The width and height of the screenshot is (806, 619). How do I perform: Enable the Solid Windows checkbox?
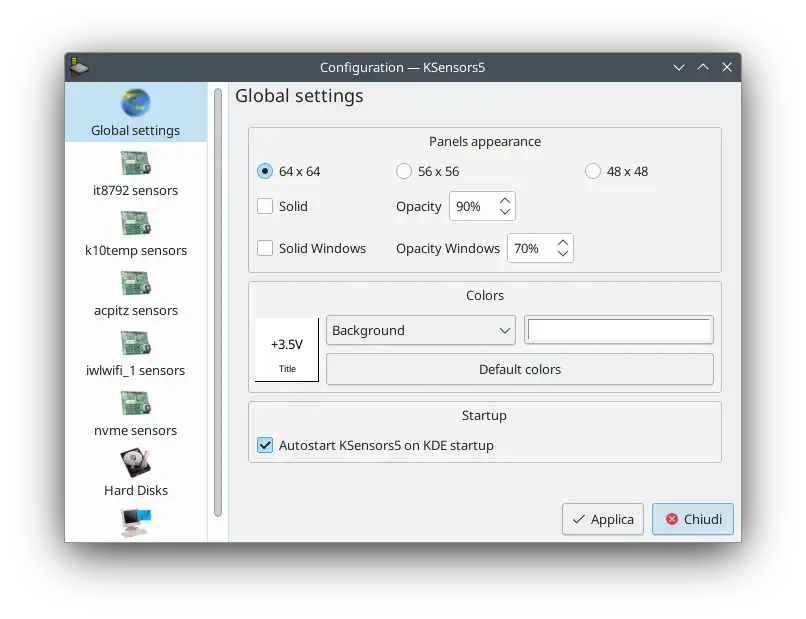tap(265, 248)
